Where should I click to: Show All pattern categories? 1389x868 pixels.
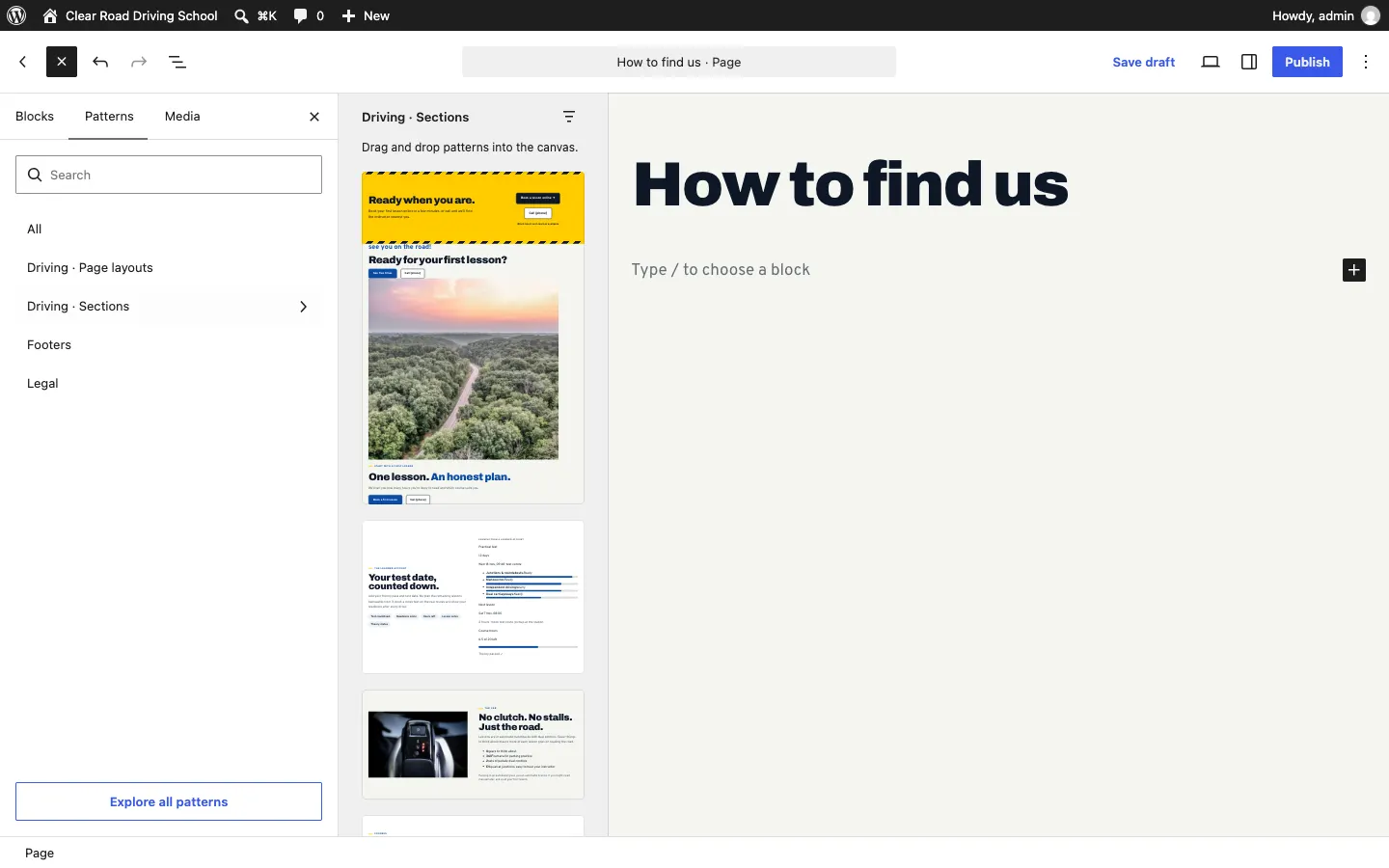(x=169, y=230)
